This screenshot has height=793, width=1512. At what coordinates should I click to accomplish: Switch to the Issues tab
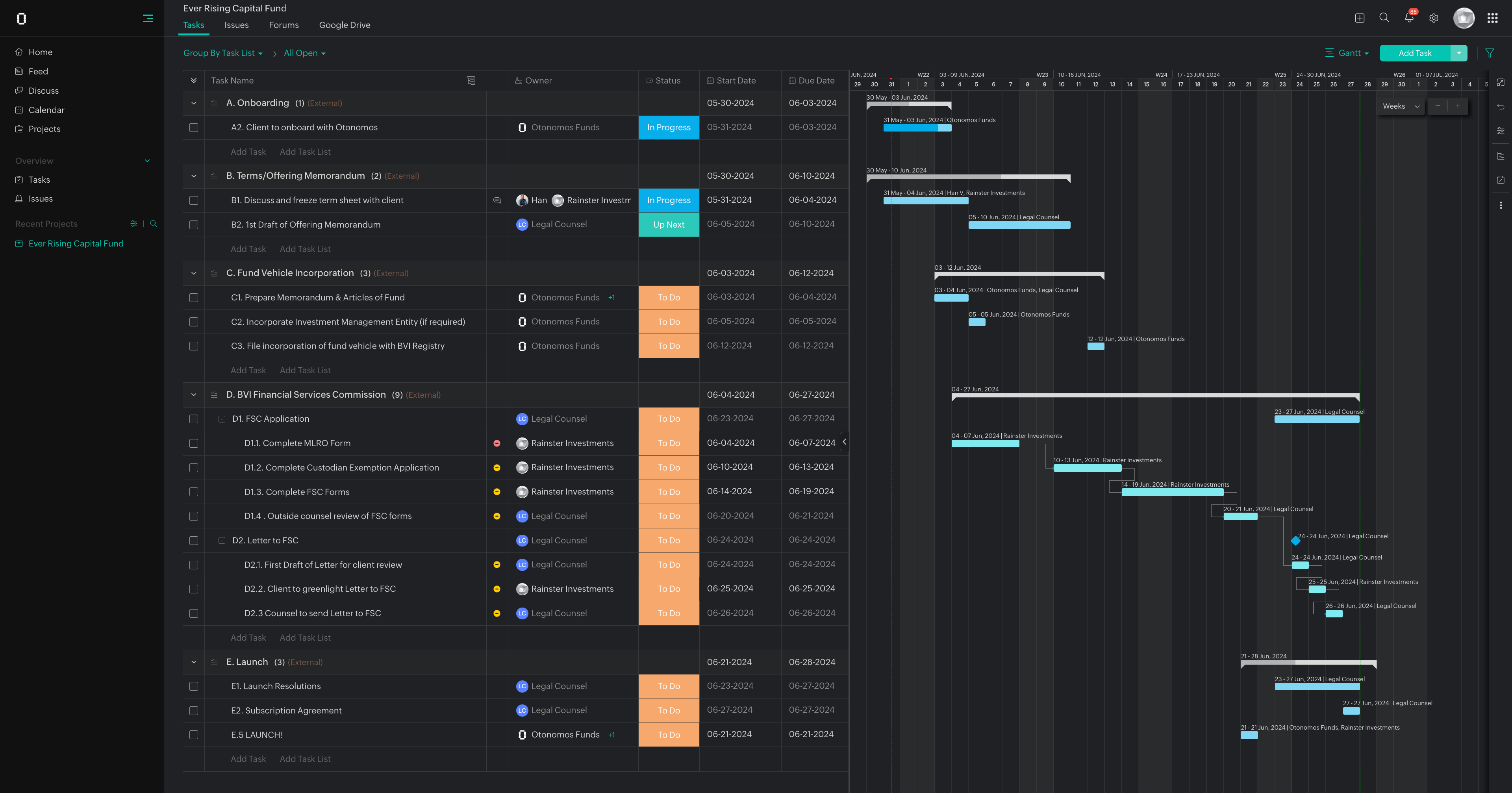coord(236,25)
